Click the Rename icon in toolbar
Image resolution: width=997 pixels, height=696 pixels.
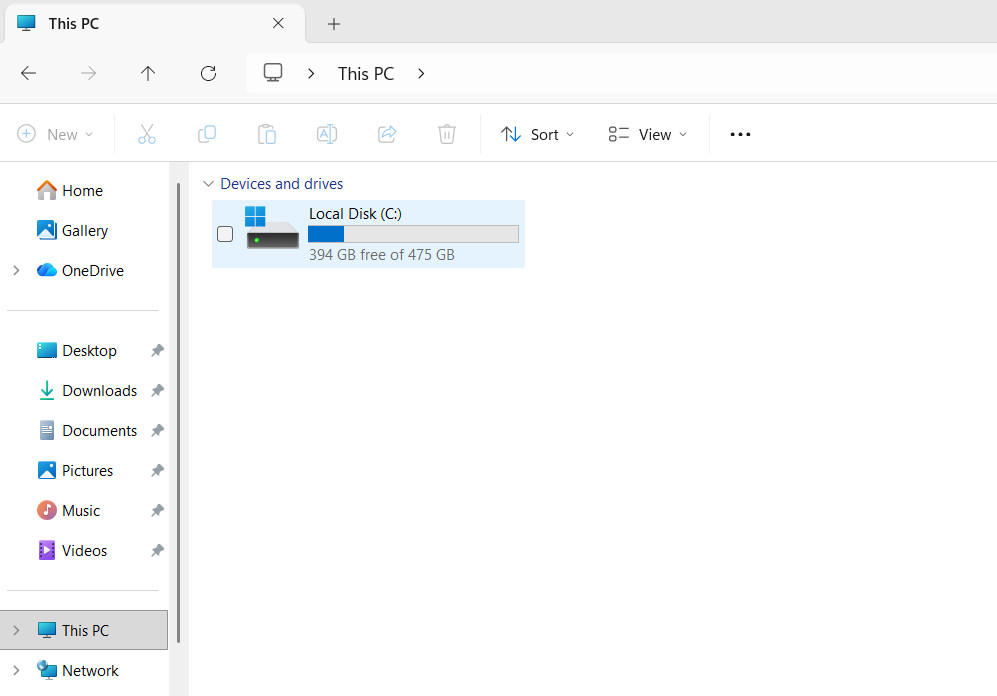327,134
